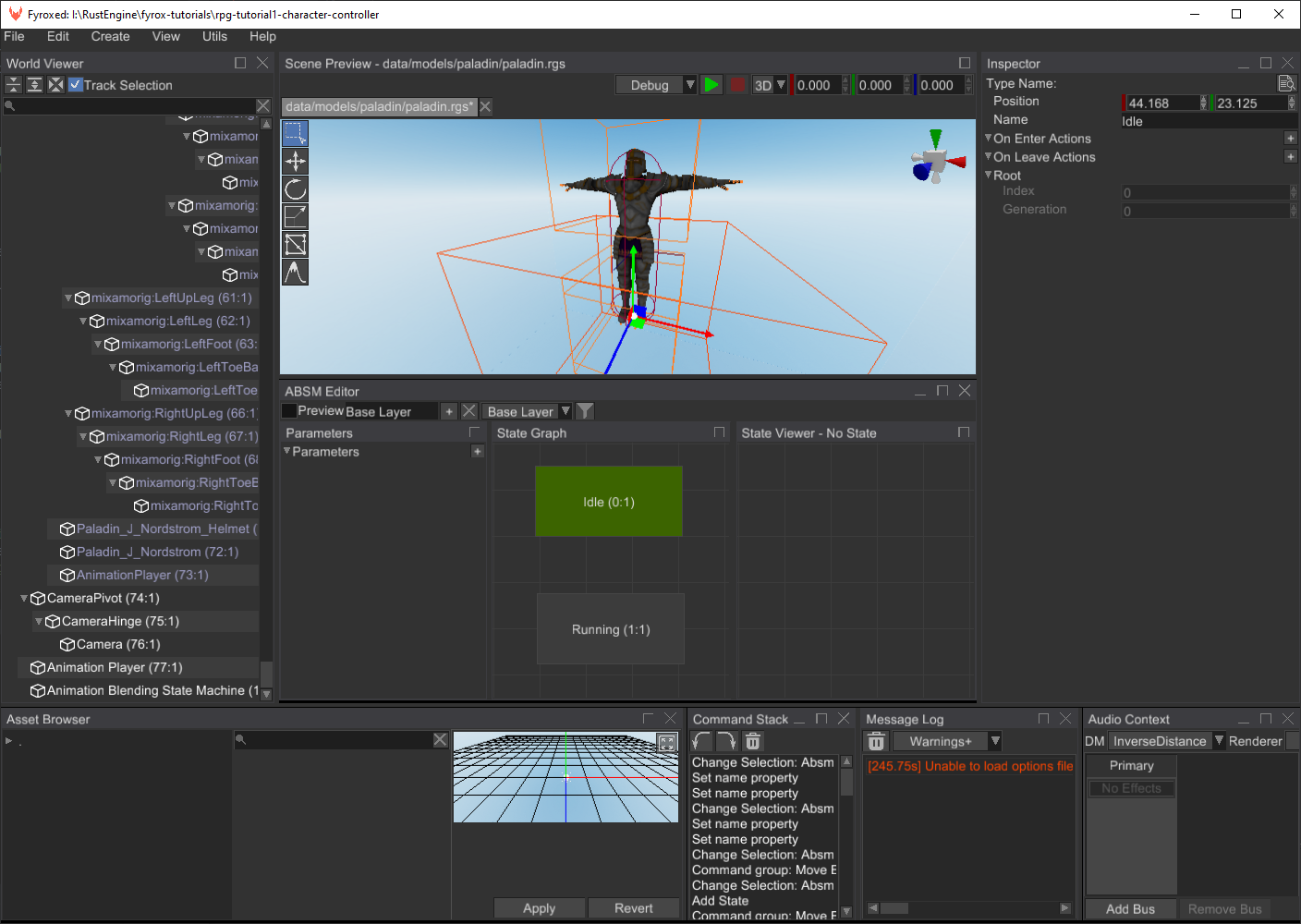Screen dimensions: 1301x924
Task: Click the Undo icon in Command Stack
Action: (701, 741)
